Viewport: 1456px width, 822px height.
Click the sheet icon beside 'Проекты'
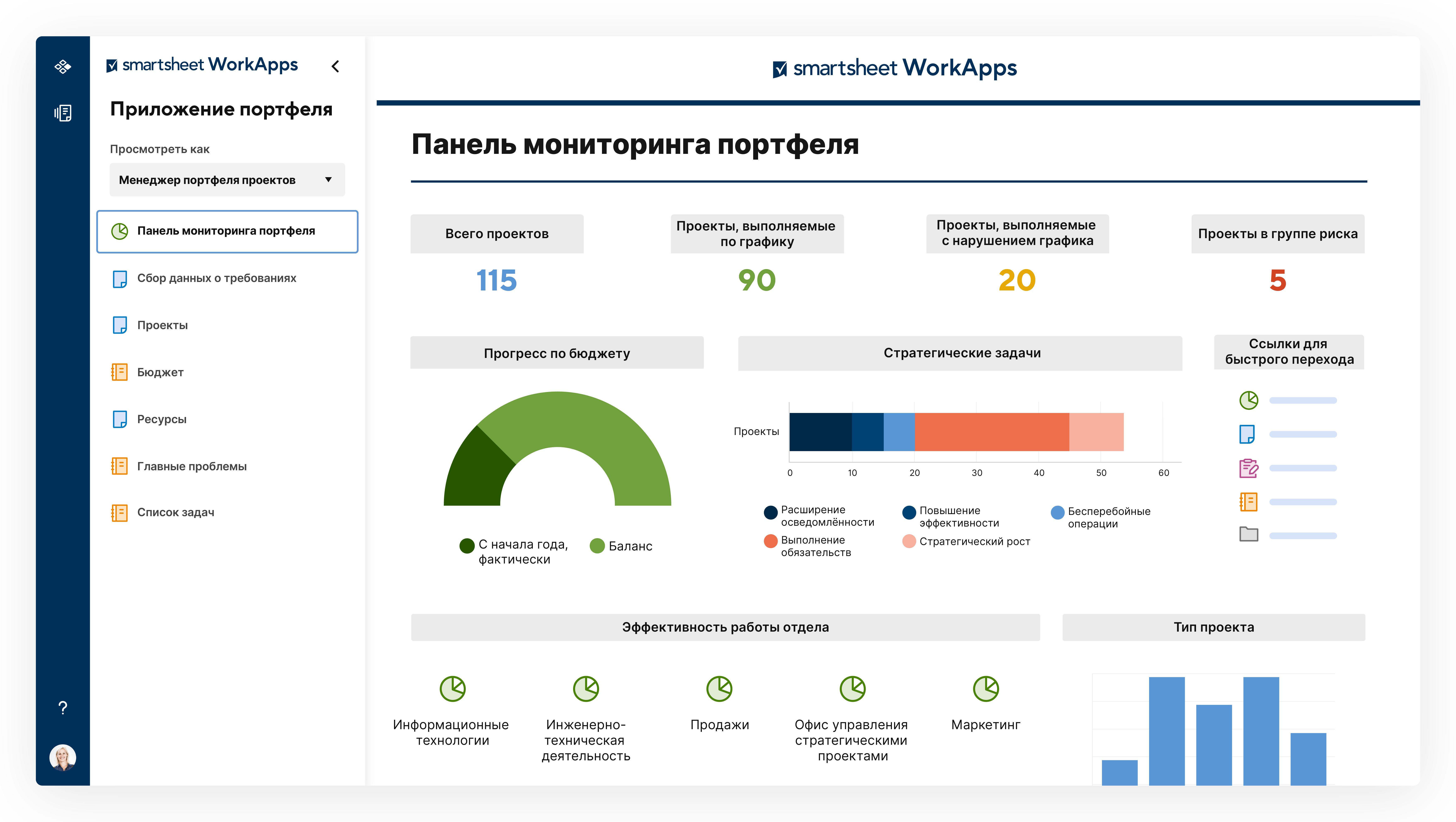tap(120, 326)
